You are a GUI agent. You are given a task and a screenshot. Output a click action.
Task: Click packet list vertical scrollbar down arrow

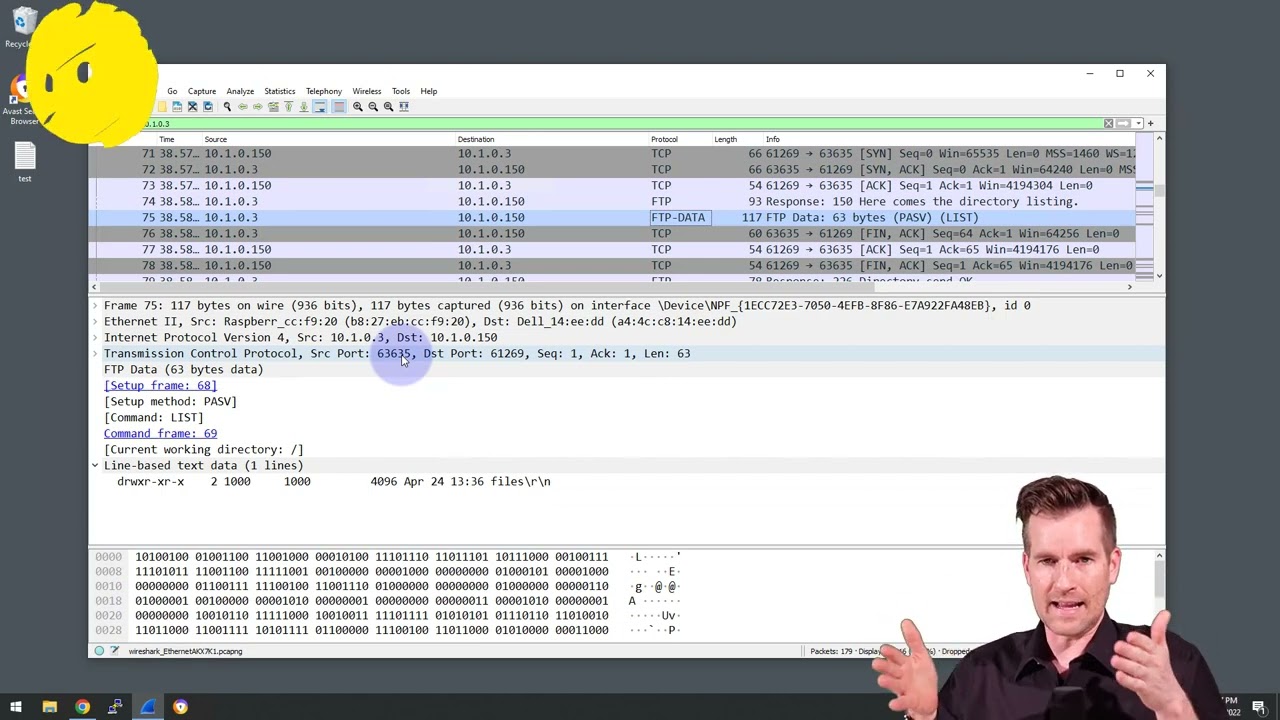click(1159, 276)
